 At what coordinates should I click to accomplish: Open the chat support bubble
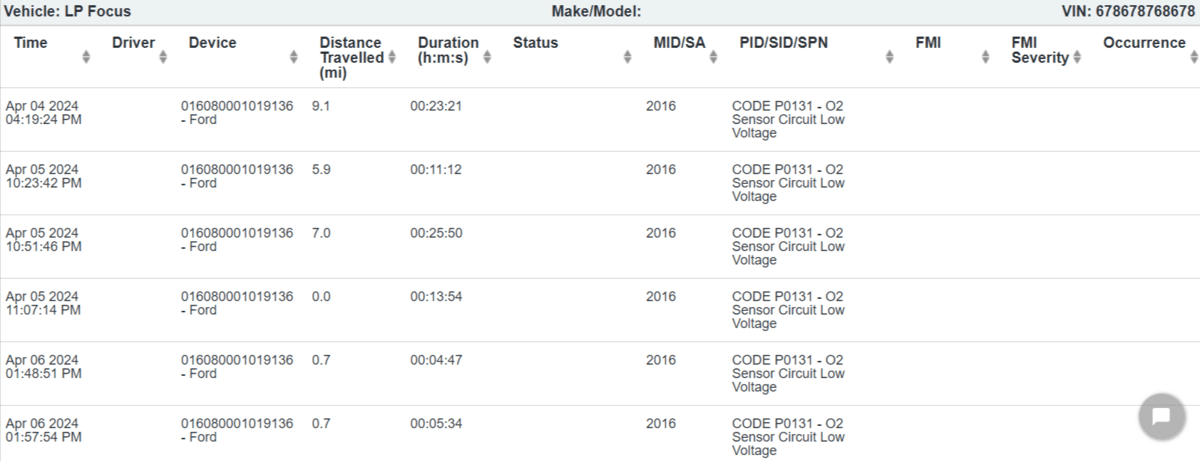[1161, 417]
